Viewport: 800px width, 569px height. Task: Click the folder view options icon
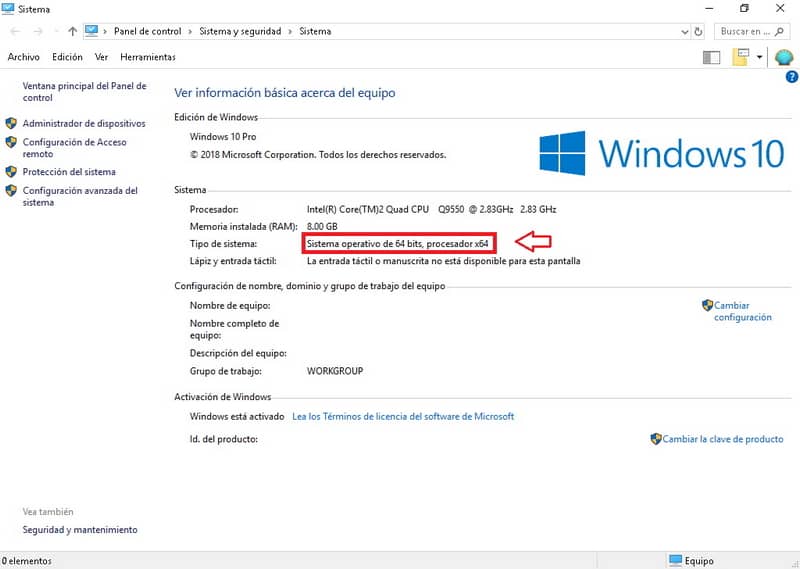coord(741,57)
